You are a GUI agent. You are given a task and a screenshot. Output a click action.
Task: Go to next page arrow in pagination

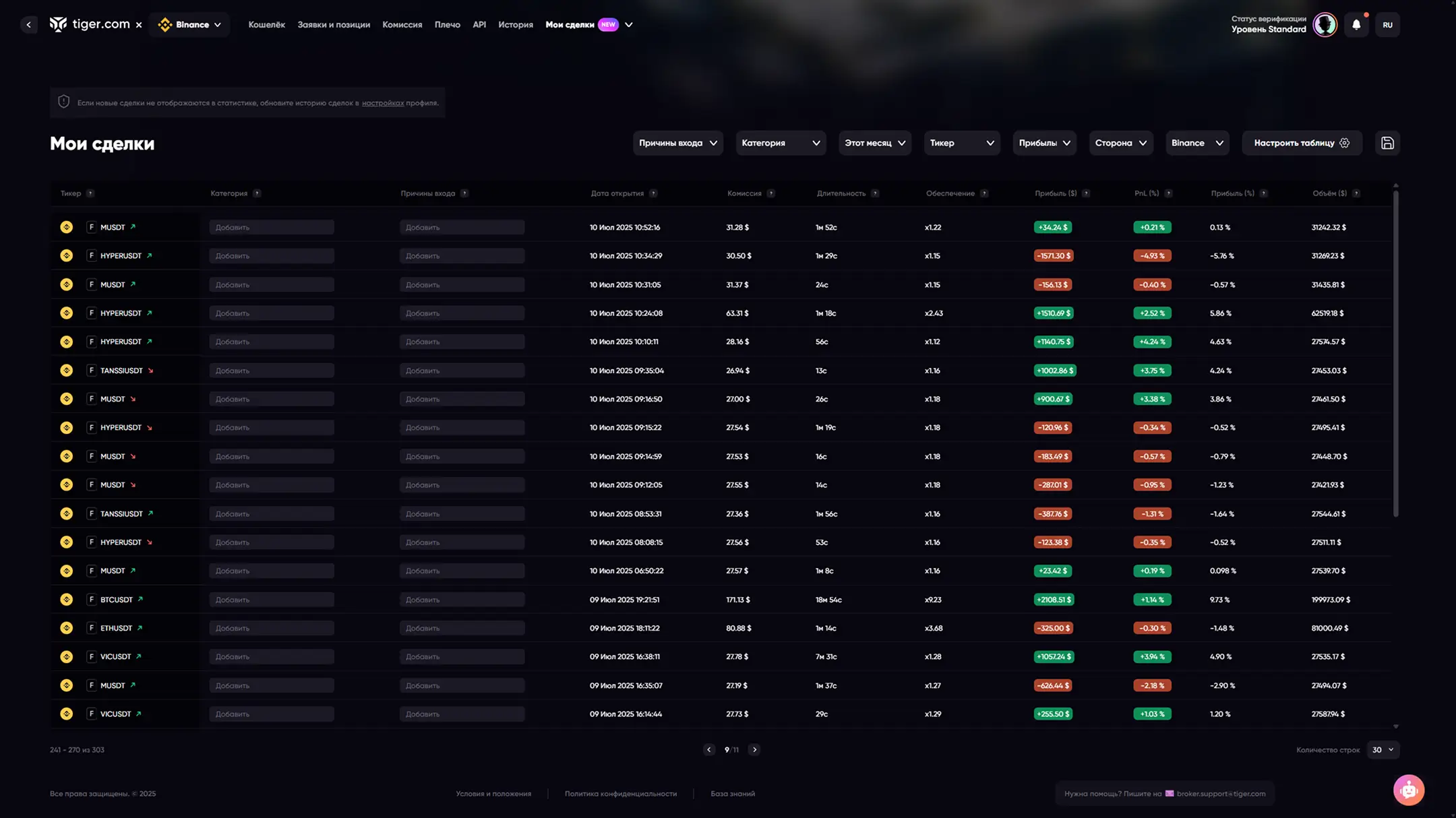coord(754,750)
